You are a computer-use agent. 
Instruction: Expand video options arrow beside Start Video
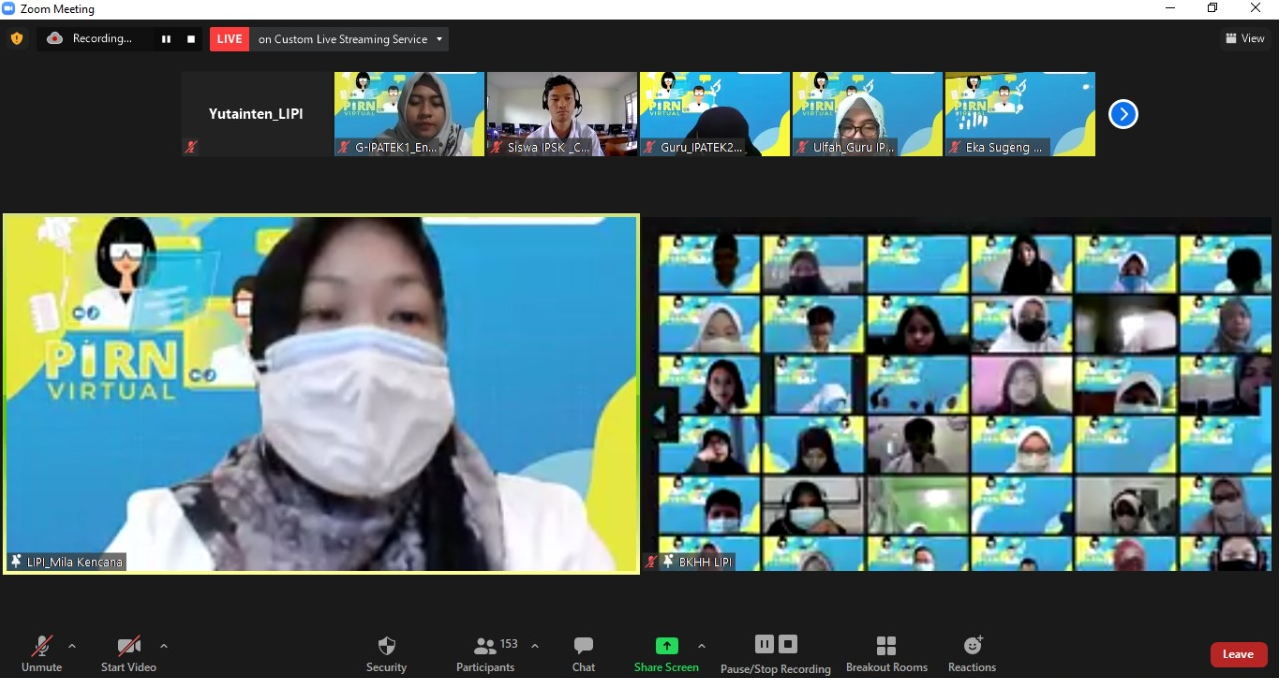164,646
